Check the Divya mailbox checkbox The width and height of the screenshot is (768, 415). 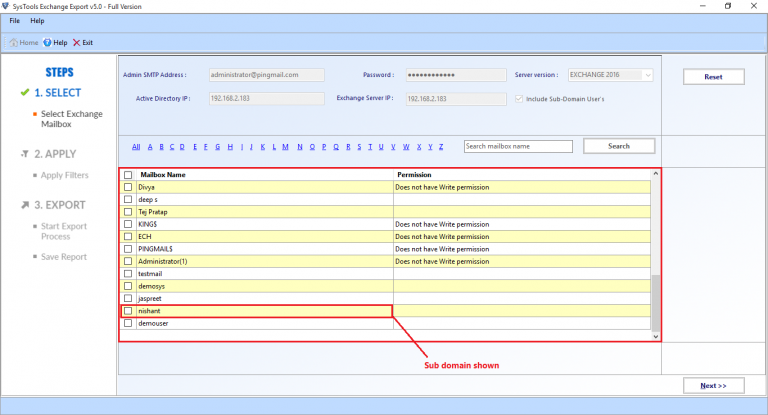click(128, 187)
